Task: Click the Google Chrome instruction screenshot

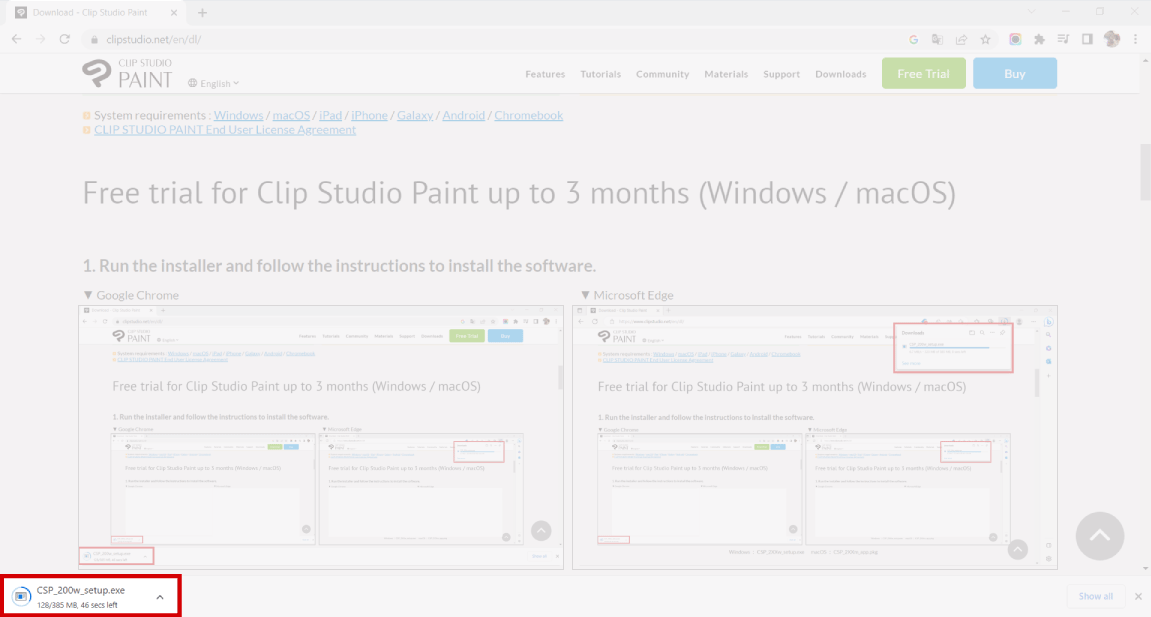Action: point(321,437)
